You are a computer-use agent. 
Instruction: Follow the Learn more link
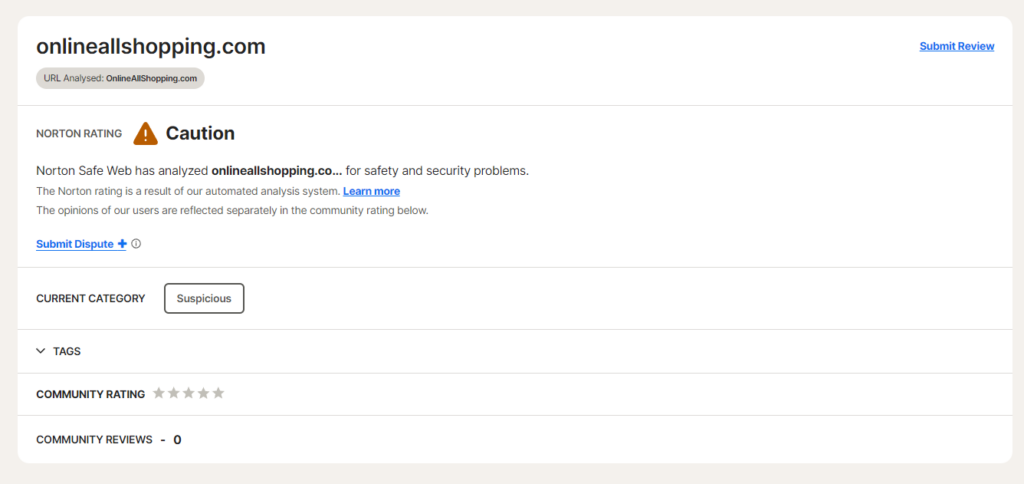[371, 191]
